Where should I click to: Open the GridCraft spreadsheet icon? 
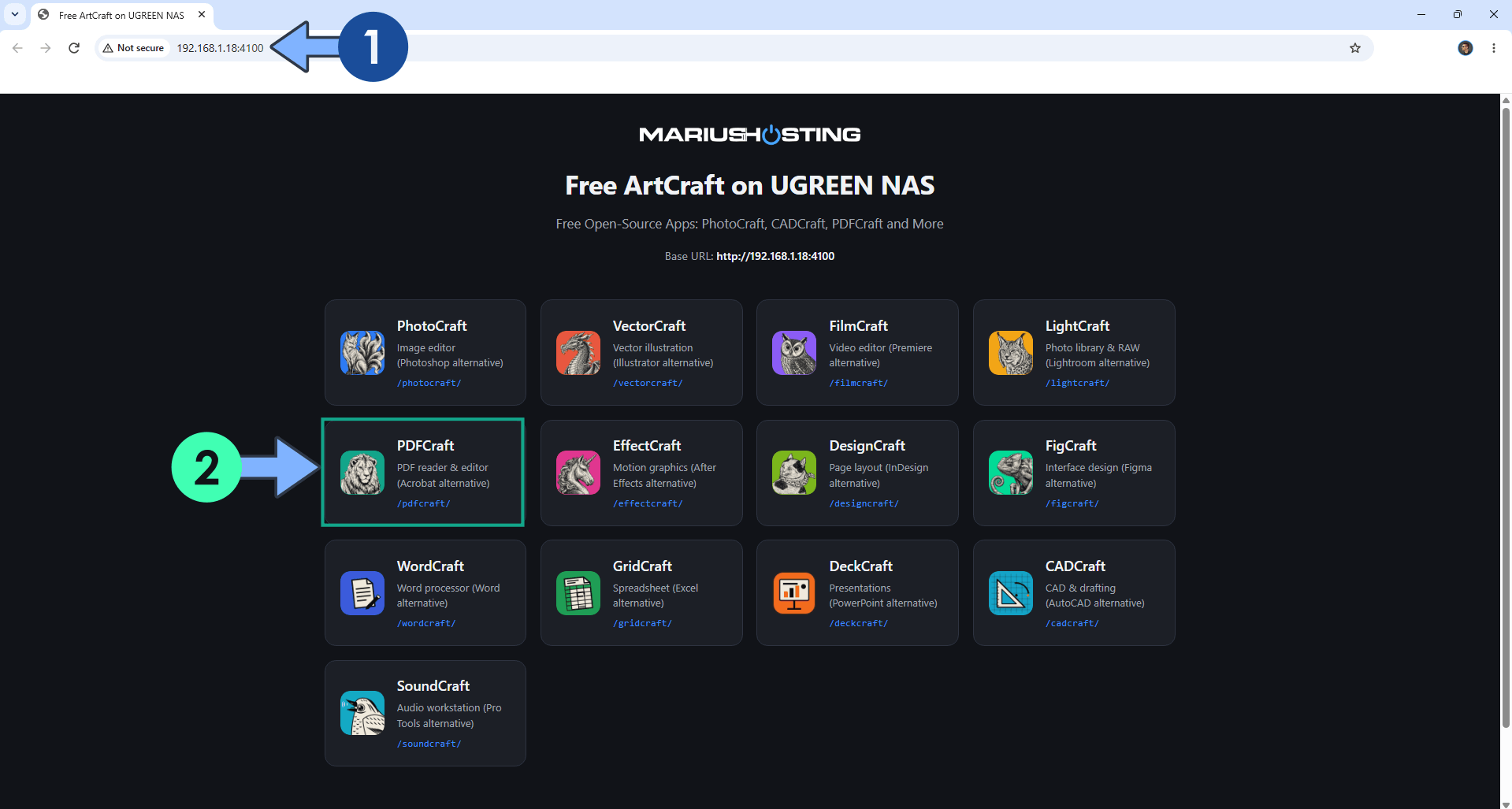point(578,593)
